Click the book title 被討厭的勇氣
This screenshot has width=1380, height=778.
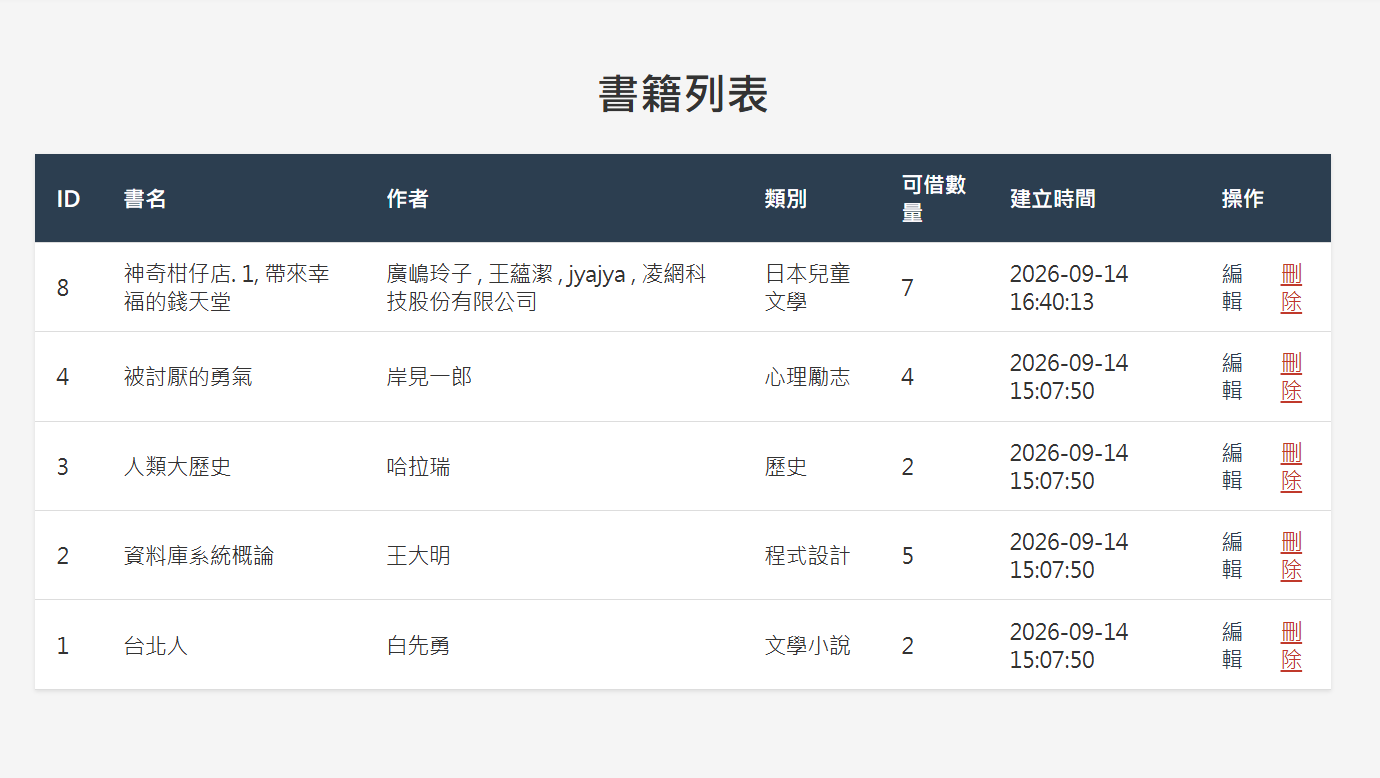pyautogui.click(x=188, y=377)
